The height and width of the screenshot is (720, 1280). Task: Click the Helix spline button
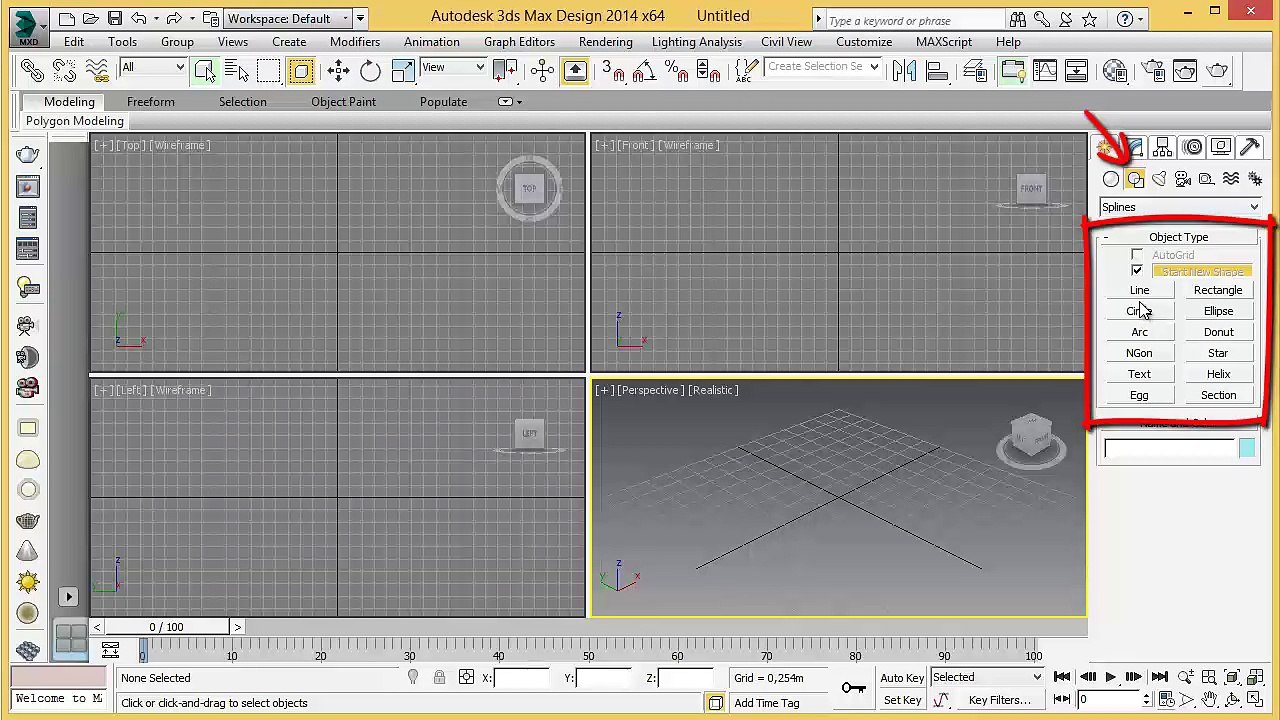[x=1218, y=374]
